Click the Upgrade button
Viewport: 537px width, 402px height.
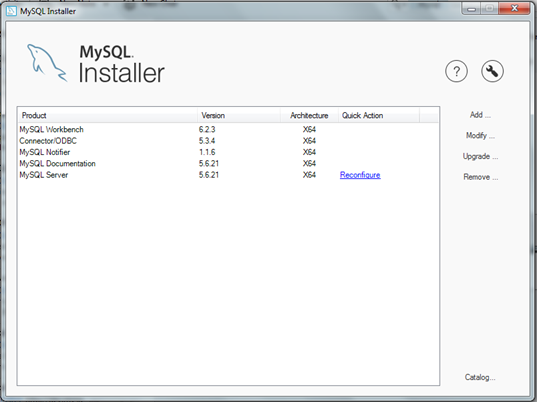pos(480,156)
